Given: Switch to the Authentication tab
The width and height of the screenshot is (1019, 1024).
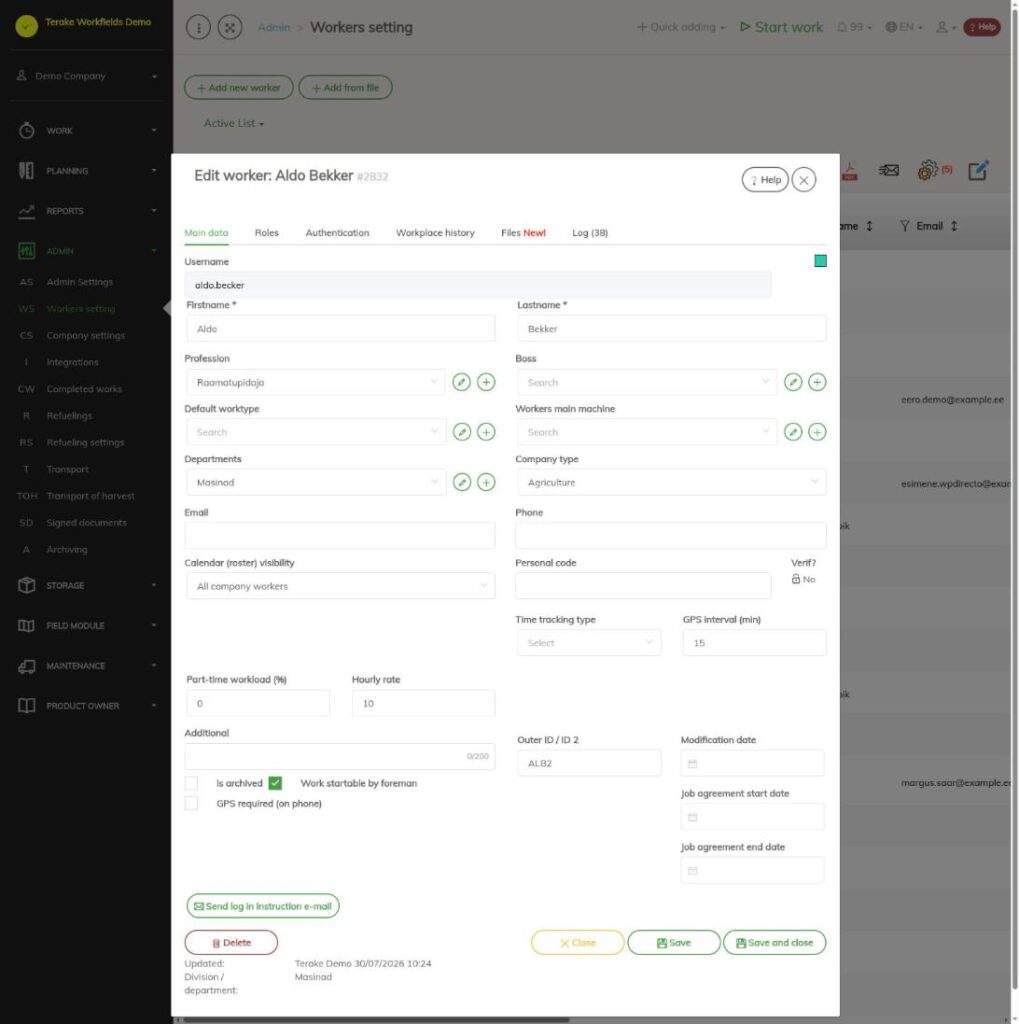Looking at the screenshot, I should point(337,233).
